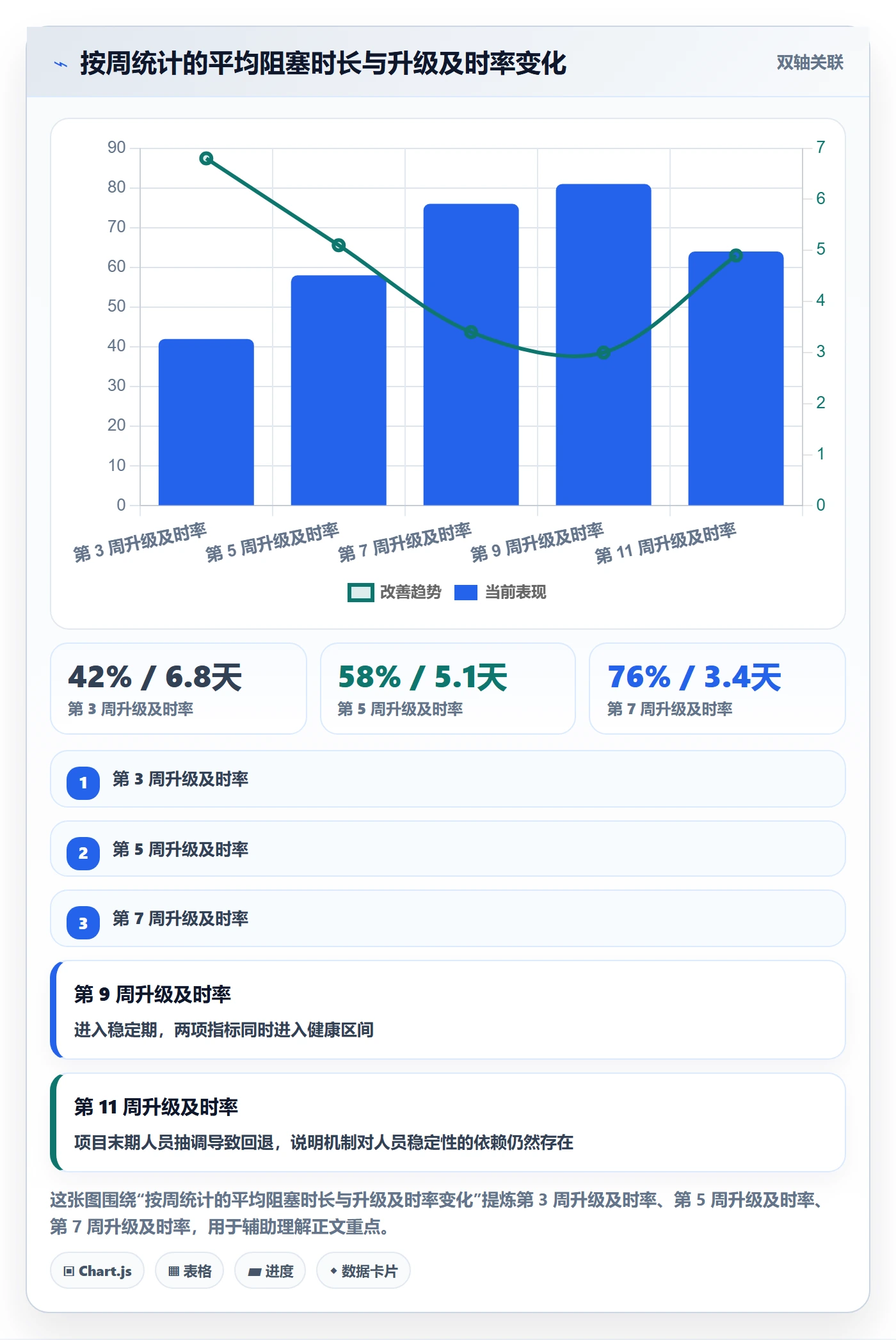Toggle the 当前表现 legend series
Viewport: 896px width, 1340px height.
coord(500,593)
